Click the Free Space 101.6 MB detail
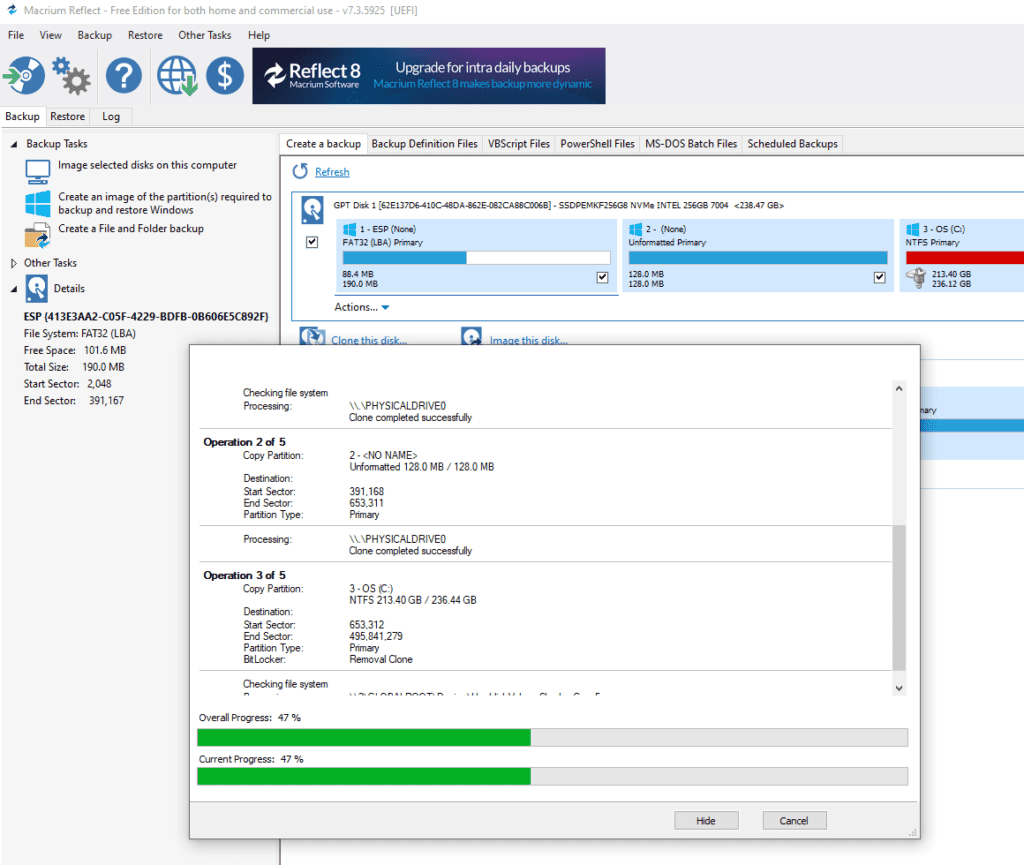1024x865 pixels. click(x=75, y=350)
